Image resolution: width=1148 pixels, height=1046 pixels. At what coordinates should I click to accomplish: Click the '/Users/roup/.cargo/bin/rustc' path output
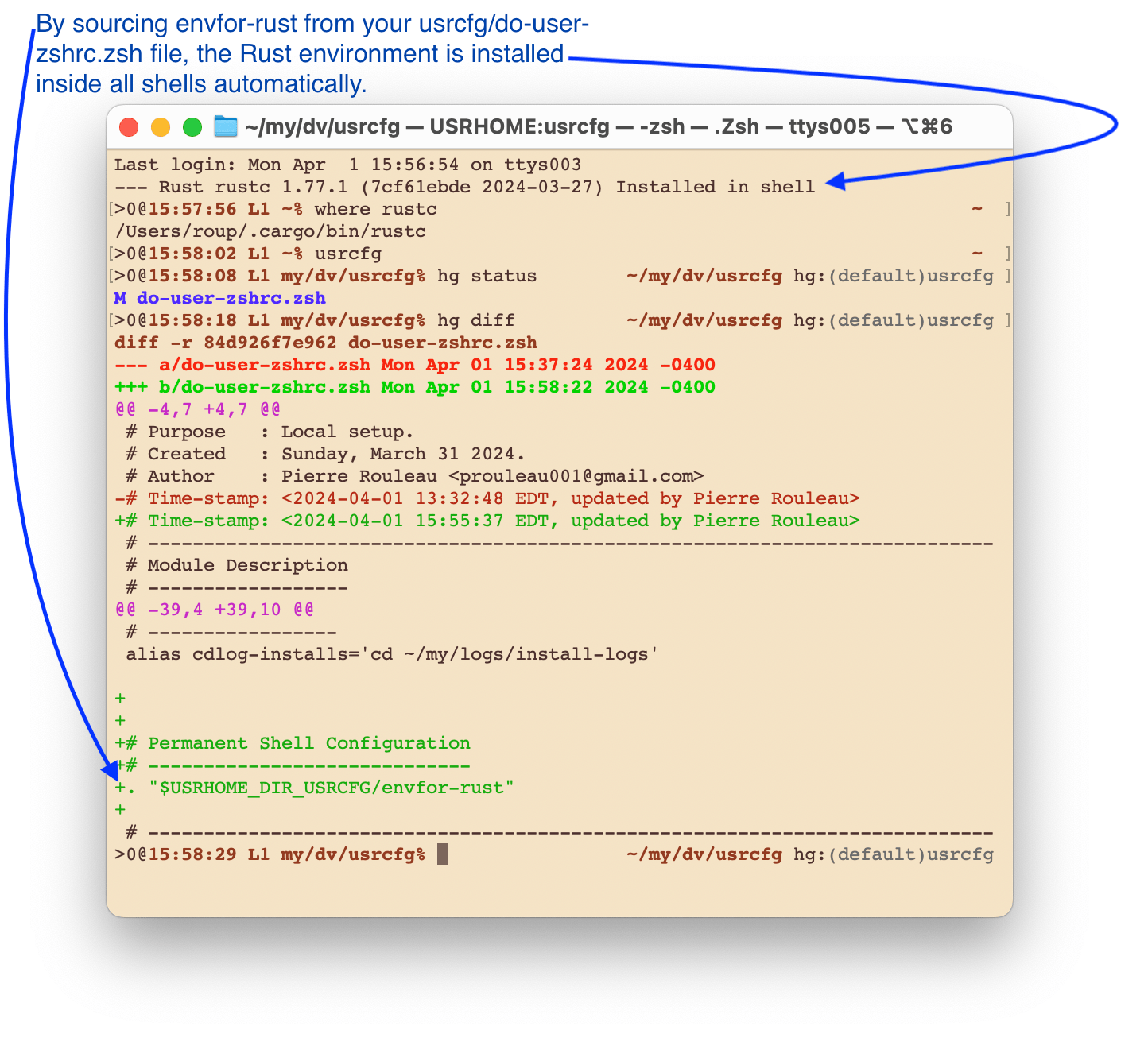click(x=270, y=231)
